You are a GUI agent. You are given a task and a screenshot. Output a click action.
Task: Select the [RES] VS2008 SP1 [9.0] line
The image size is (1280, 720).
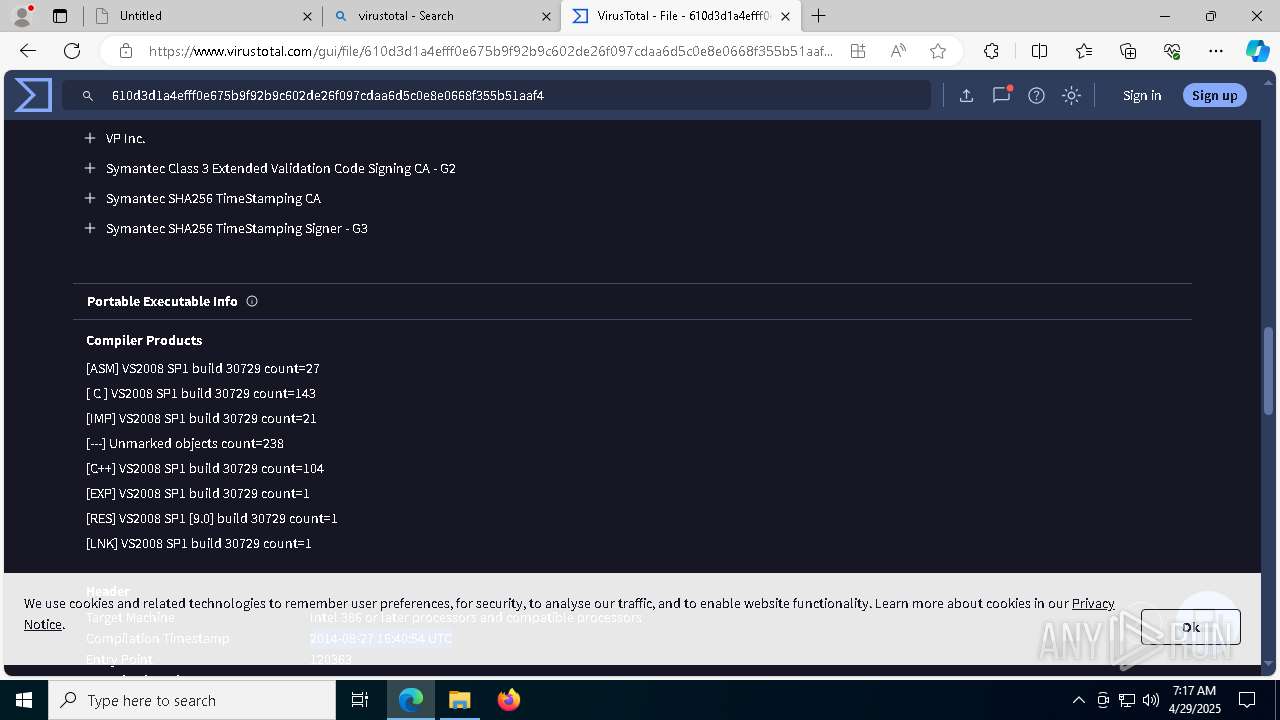(212, 518)
